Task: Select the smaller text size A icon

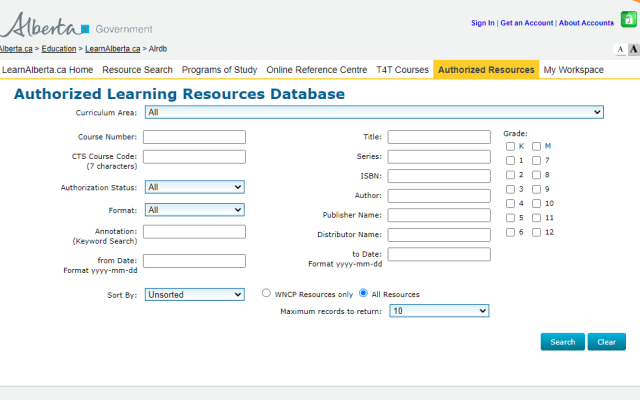Action: click(x=620, y=50)
